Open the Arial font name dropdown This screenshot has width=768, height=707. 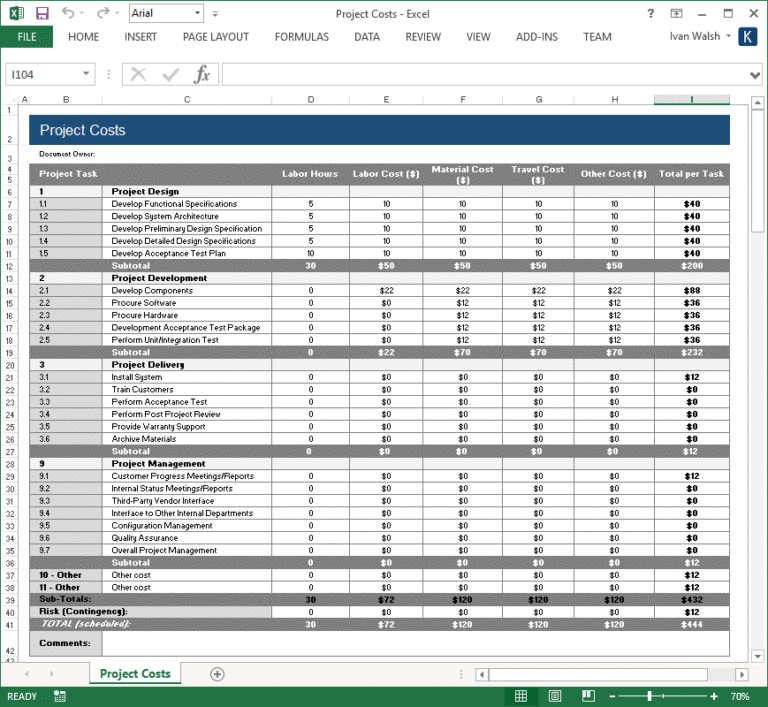[197, 13]
